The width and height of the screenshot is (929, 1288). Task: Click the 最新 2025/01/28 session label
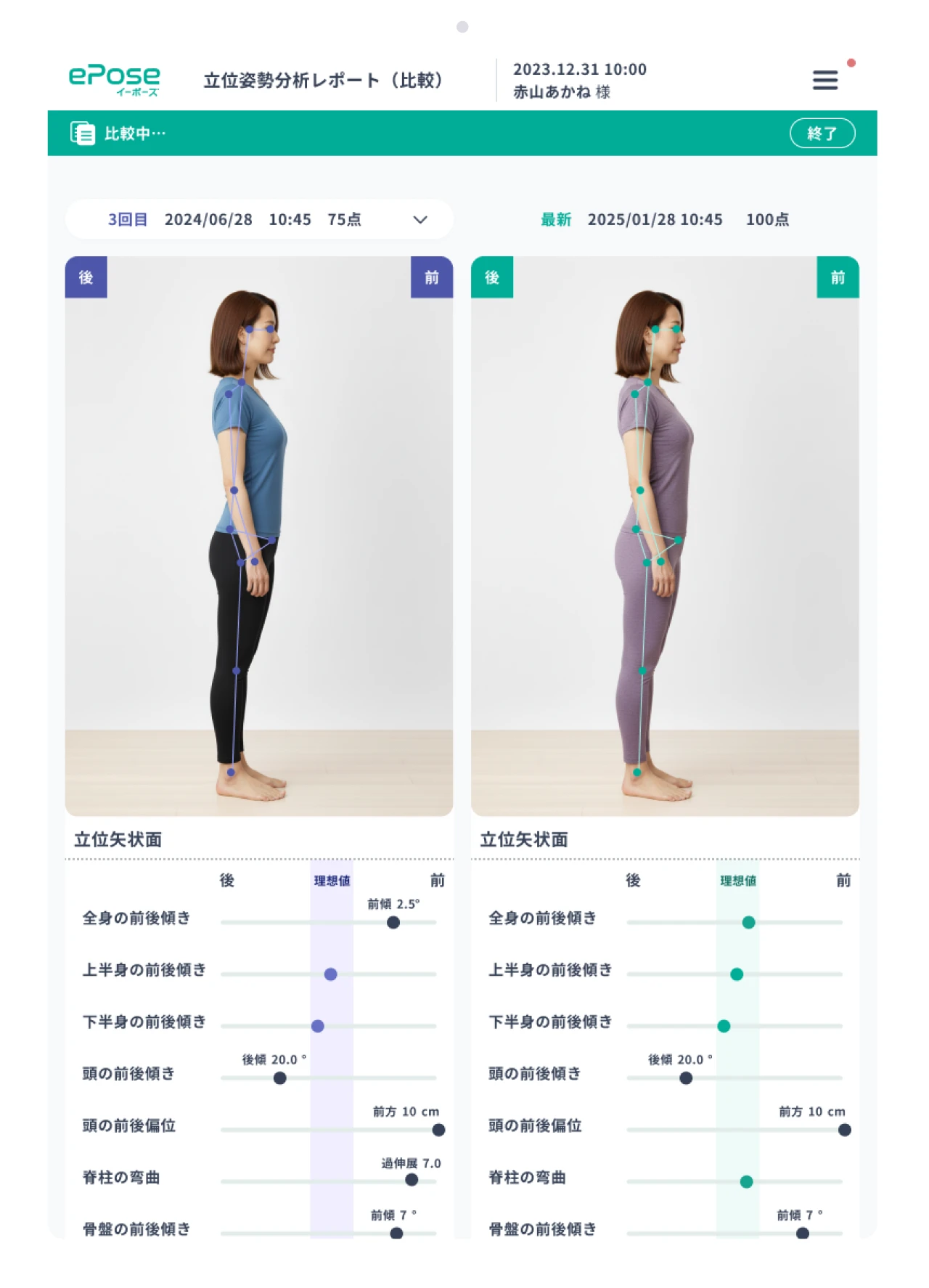tap(665, 219)
